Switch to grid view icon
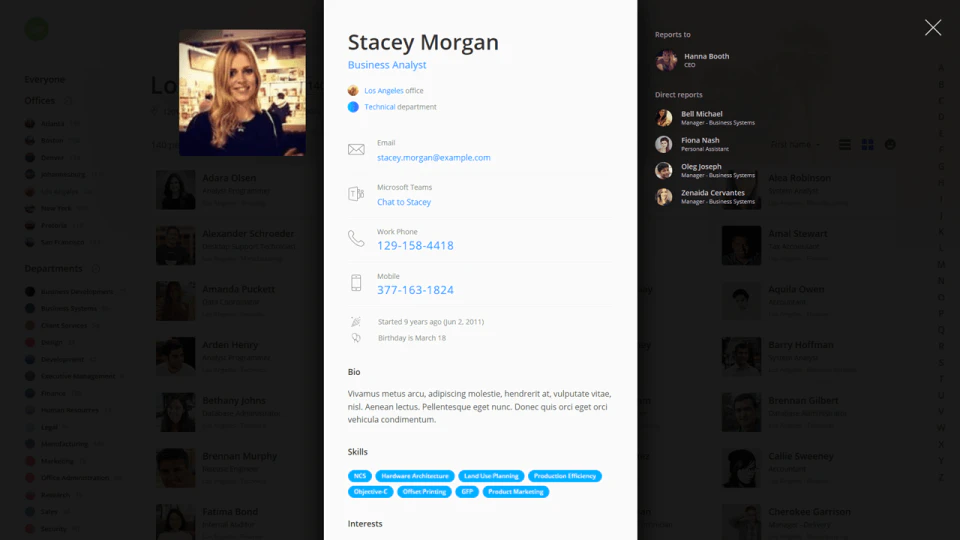 [x=868, y=144]
